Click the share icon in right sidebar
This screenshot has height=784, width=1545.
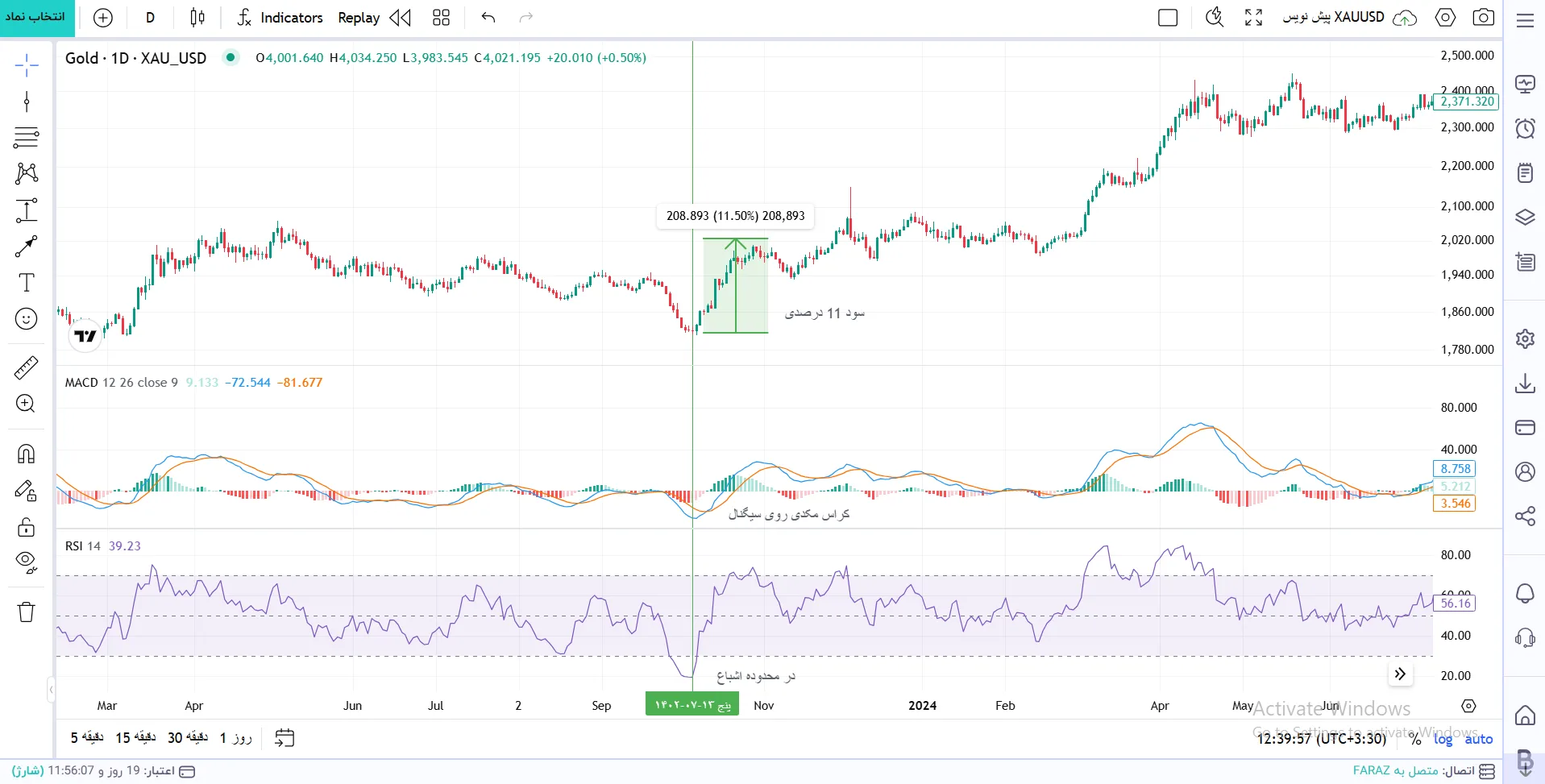(1525, 516)
